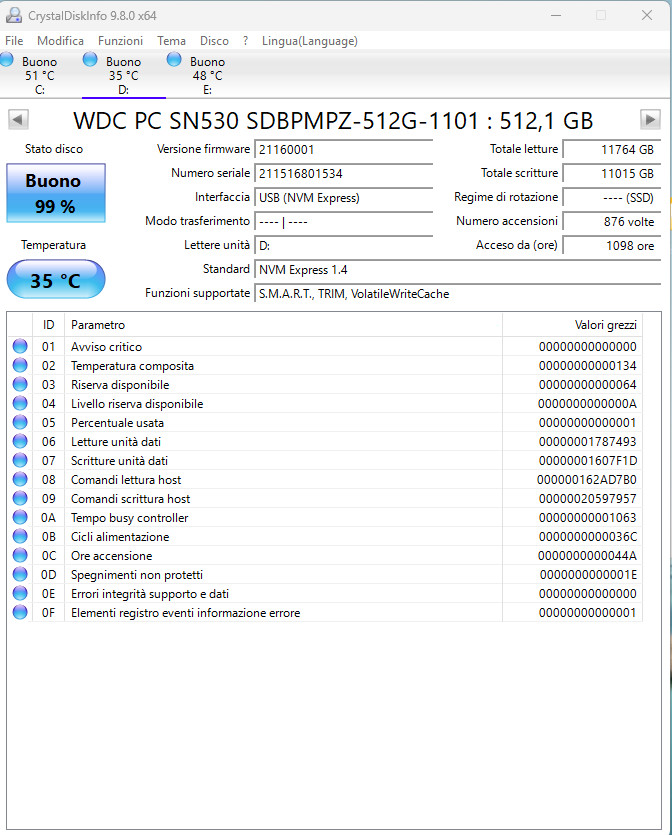Viewport: 672px width, 835px height.
Task: Click the Numero accensioni value 876 volte
Action: tap(611, 222)
